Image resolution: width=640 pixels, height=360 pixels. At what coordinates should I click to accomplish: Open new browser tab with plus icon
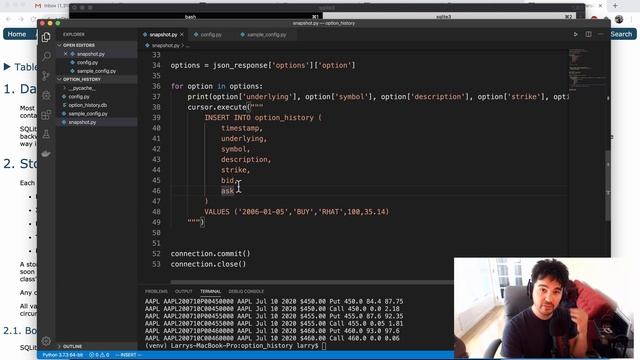(x=615, y=6)
